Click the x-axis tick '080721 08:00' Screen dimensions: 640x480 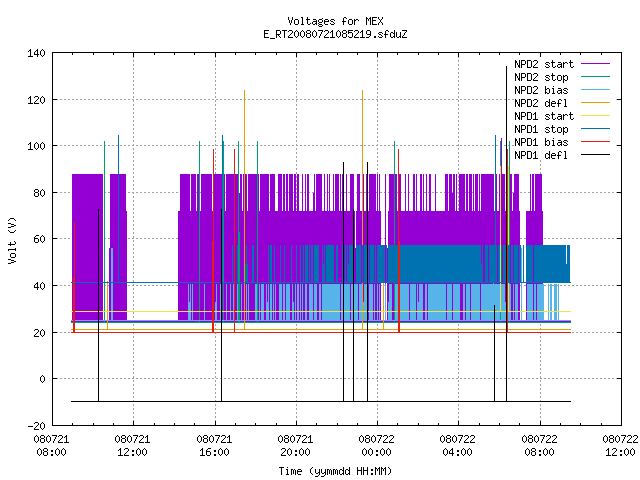click(x=51, y=446)
